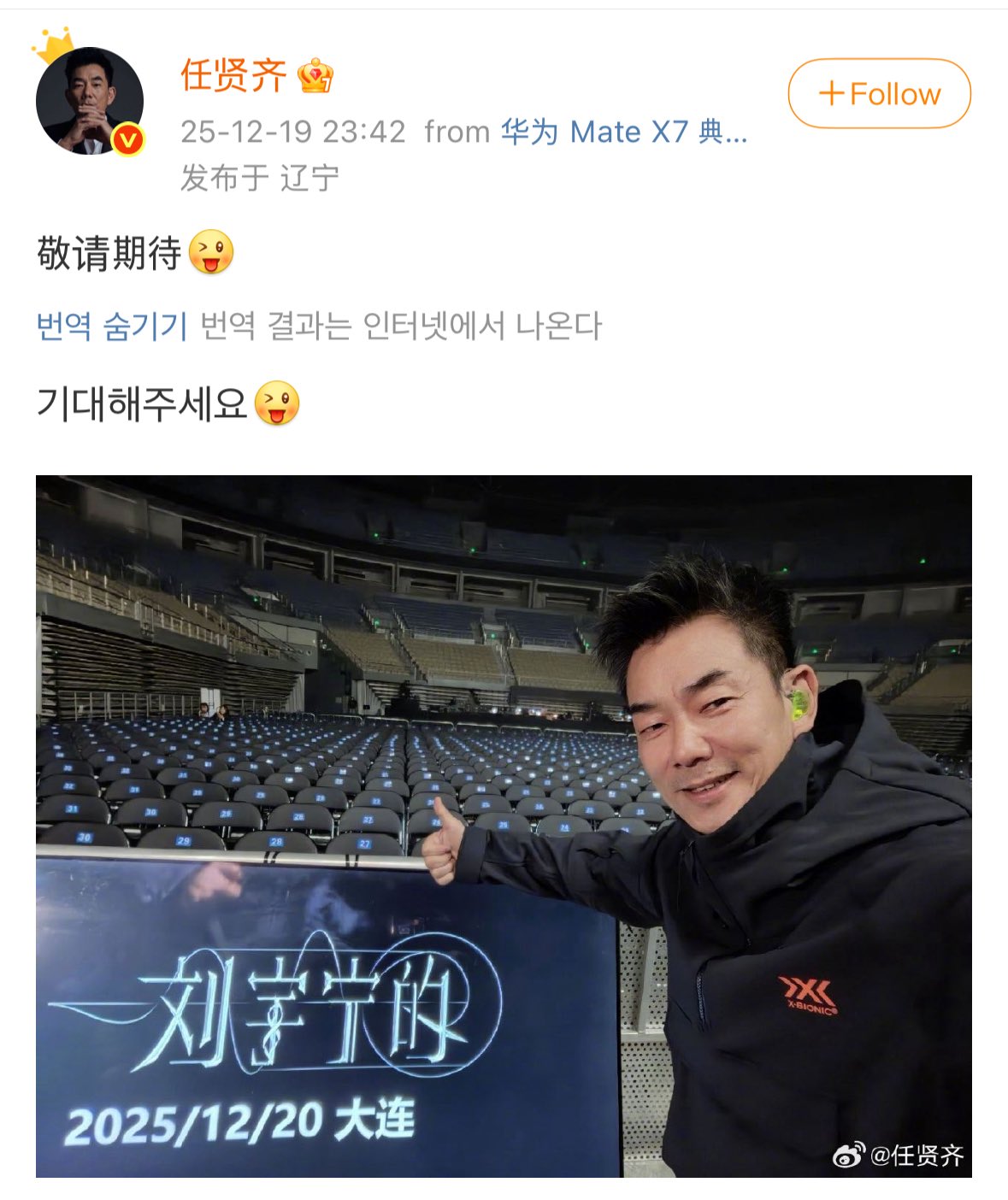Click the translation source notice text
Viewport: 1008px width, 1200px height.
pyautogui.click(x=401, y=326)
